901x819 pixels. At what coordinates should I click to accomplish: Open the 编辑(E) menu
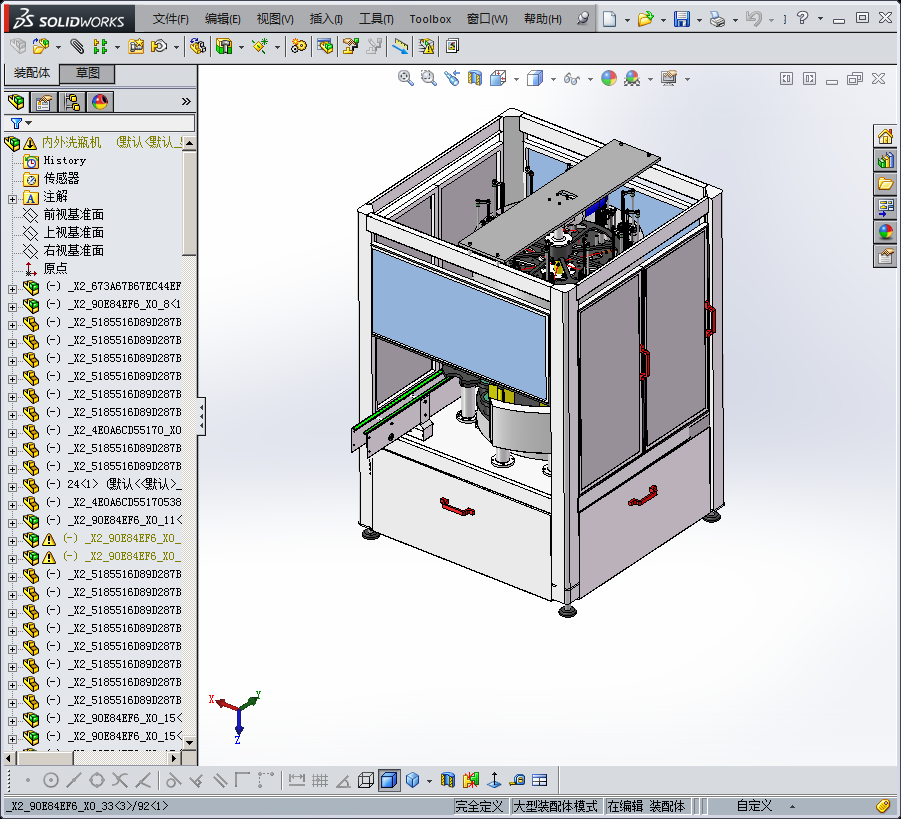[222, 19]
